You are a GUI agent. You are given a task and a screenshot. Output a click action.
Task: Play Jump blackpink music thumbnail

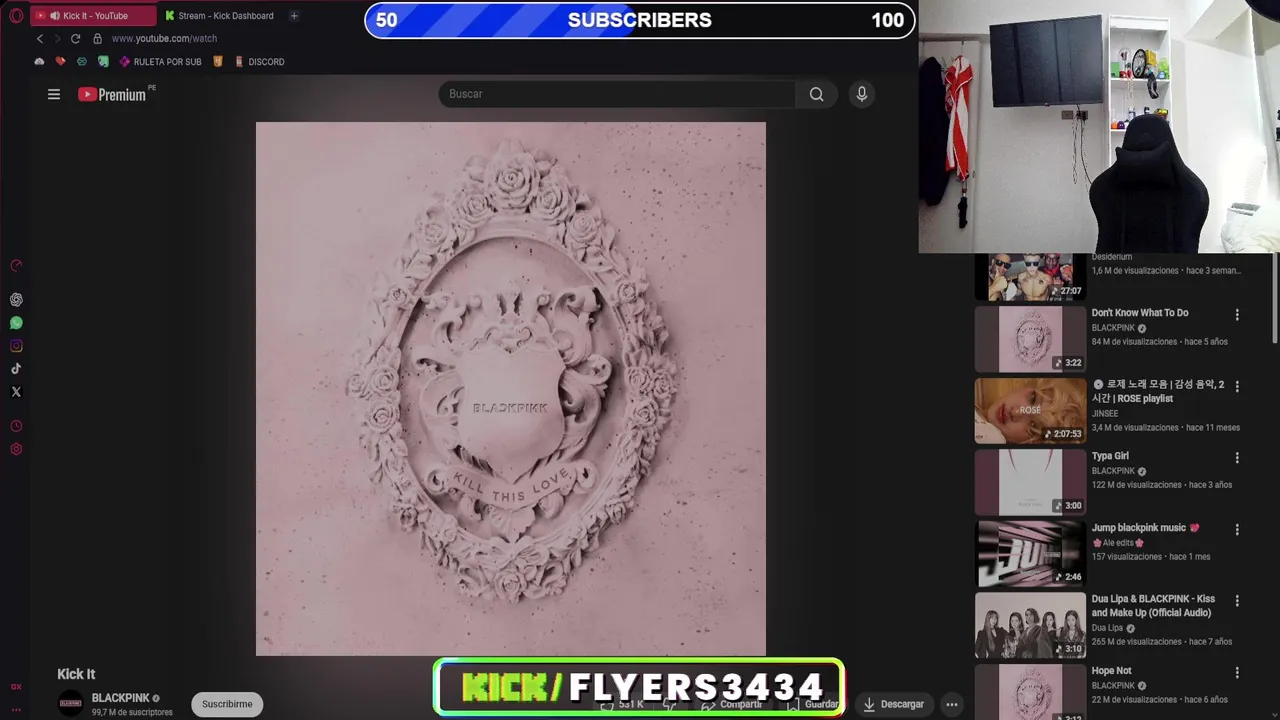click(1030, 553)
